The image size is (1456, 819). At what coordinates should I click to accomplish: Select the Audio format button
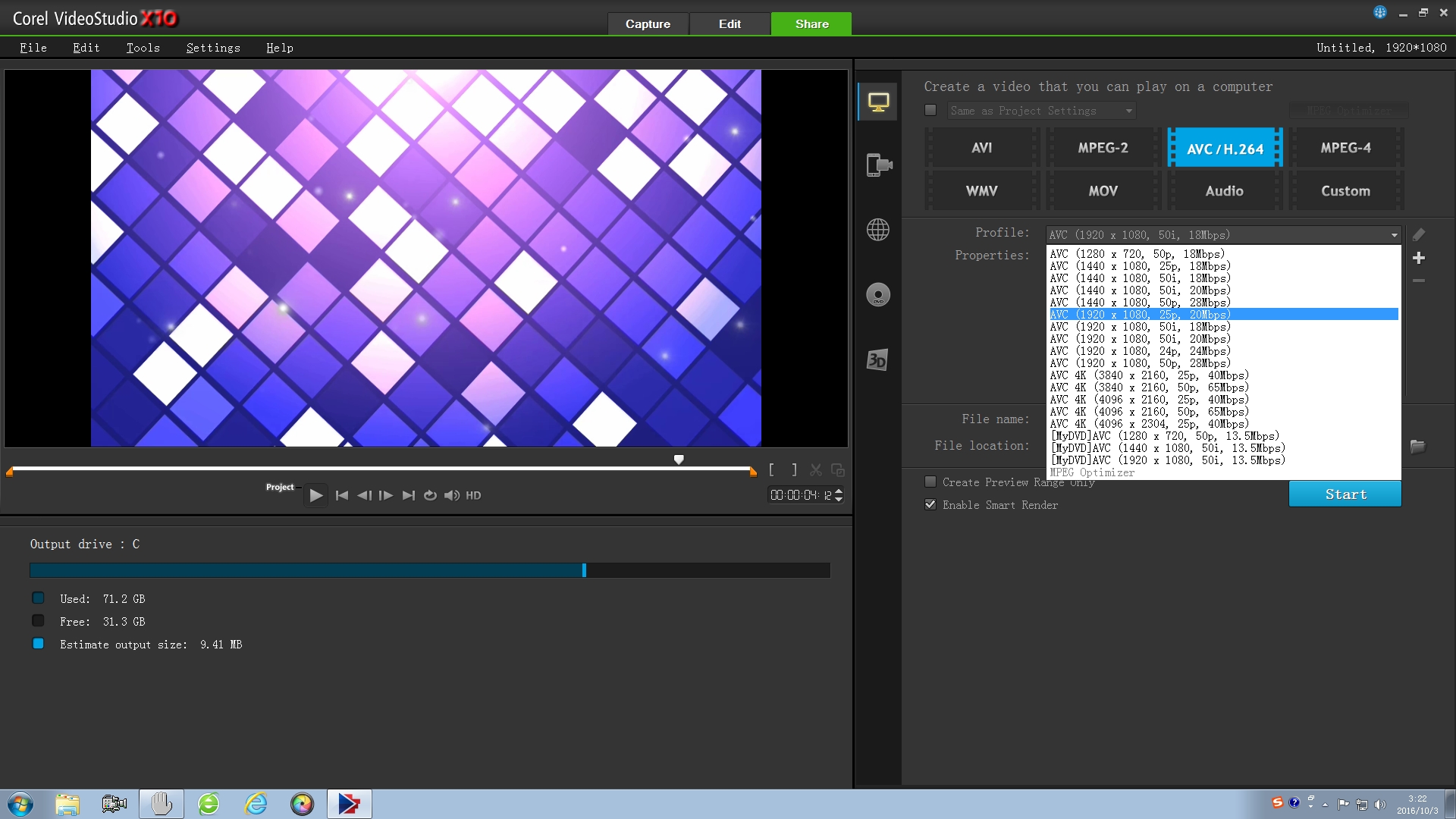coord(1225,191)
